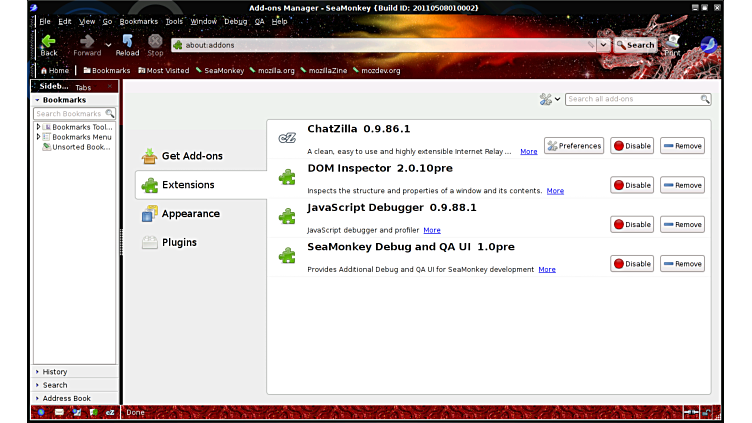Open the Debug menu
The height and width of the screenshot is (423, 752).
[x=235, y=21]
